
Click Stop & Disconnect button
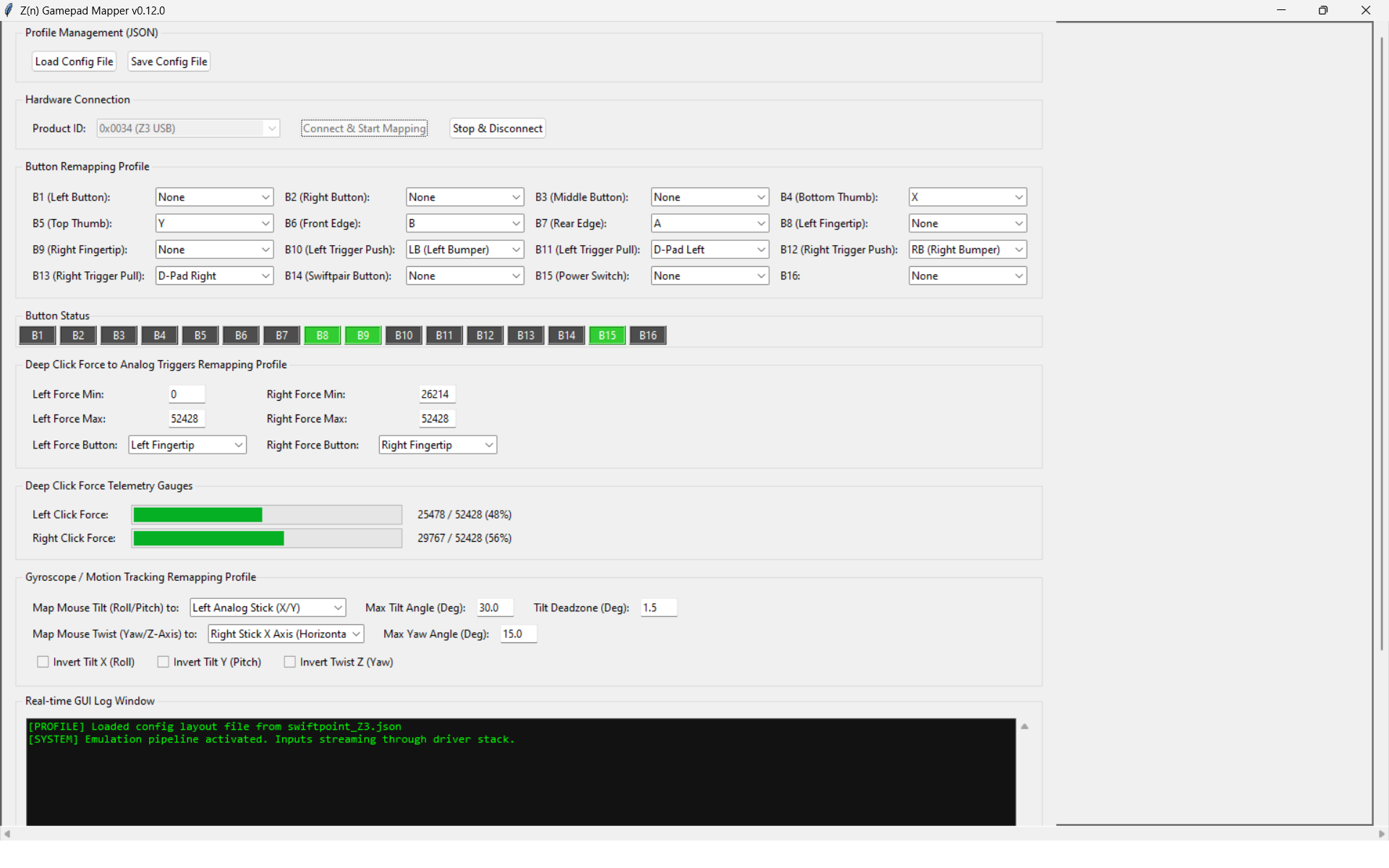tap(498, 128)
